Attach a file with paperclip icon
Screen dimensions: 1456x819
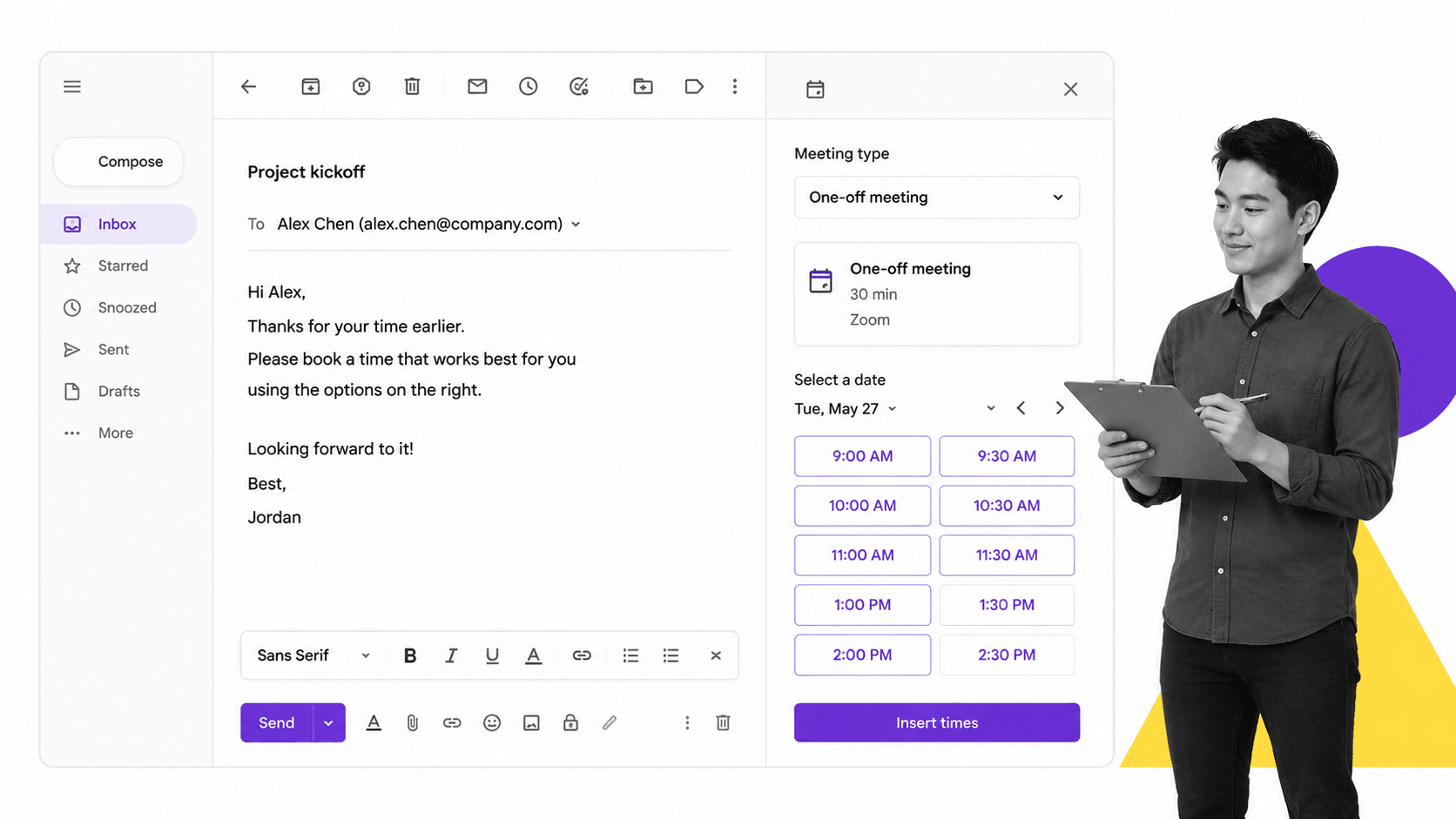pos(413,722)
